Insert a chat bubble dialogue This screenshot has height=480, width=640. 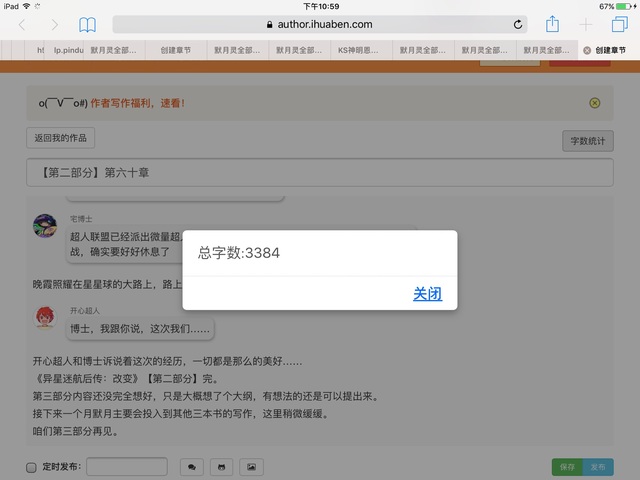[x=191, y=466]
